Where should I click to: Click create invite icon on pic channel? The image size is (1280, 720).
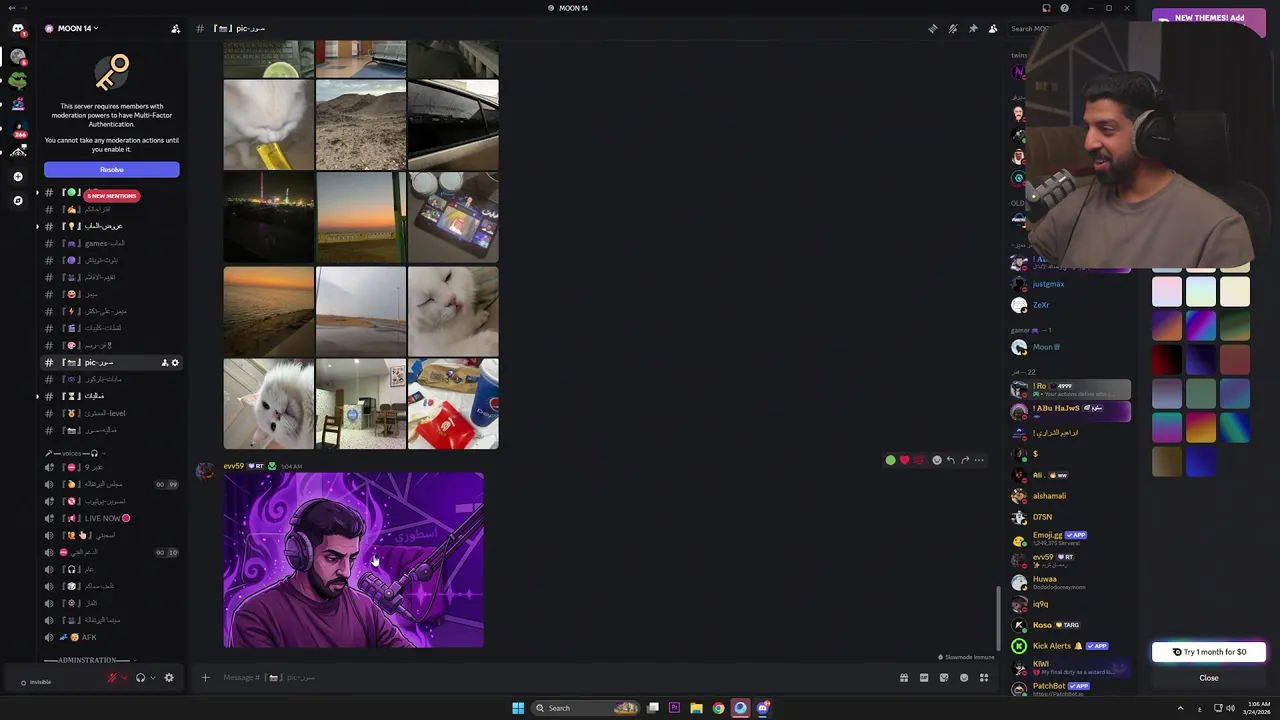click(x=165, y=363)
